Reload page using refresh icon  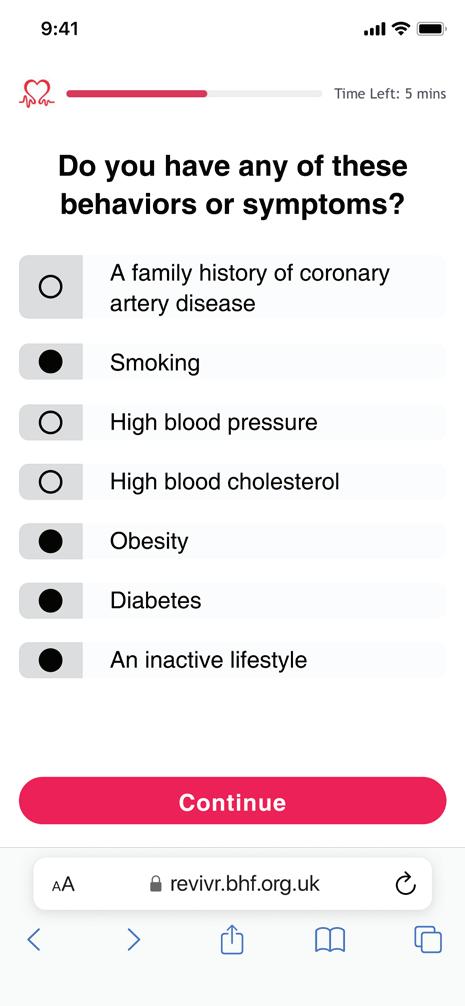(x=405, y=884)
